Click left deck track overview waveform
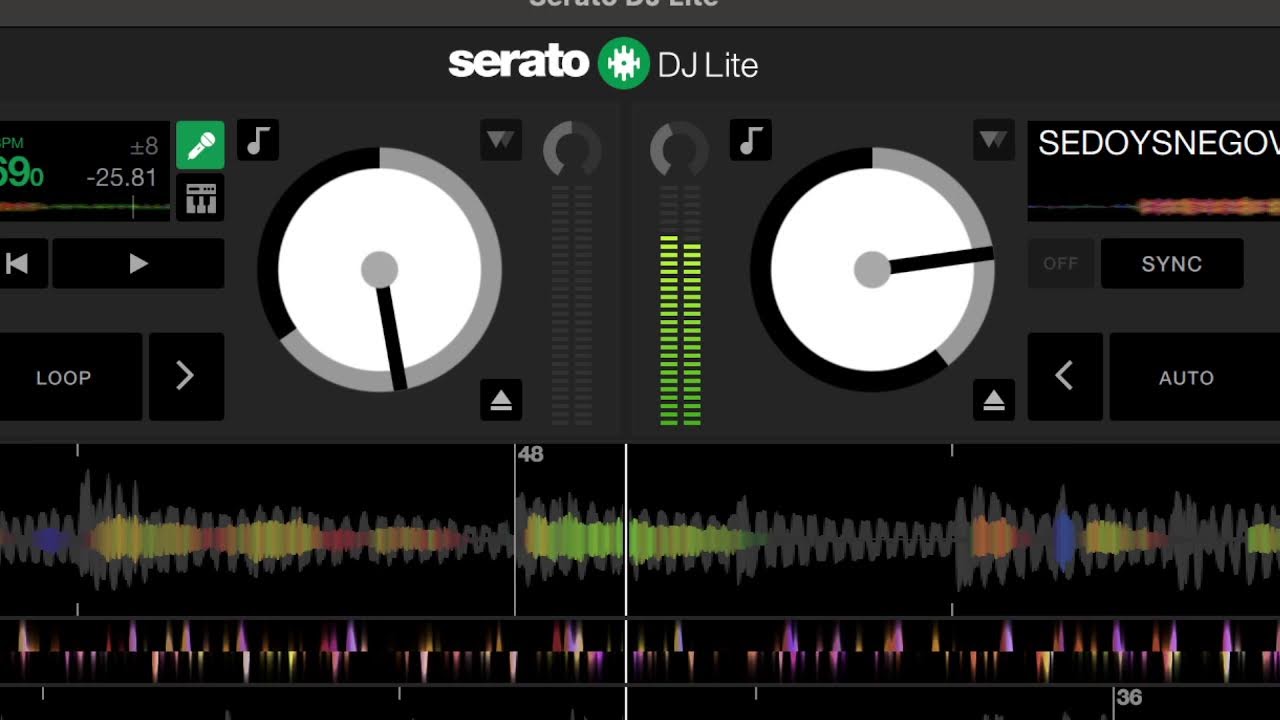Viewport: 1280px width, 720px height. coord(84,207)
